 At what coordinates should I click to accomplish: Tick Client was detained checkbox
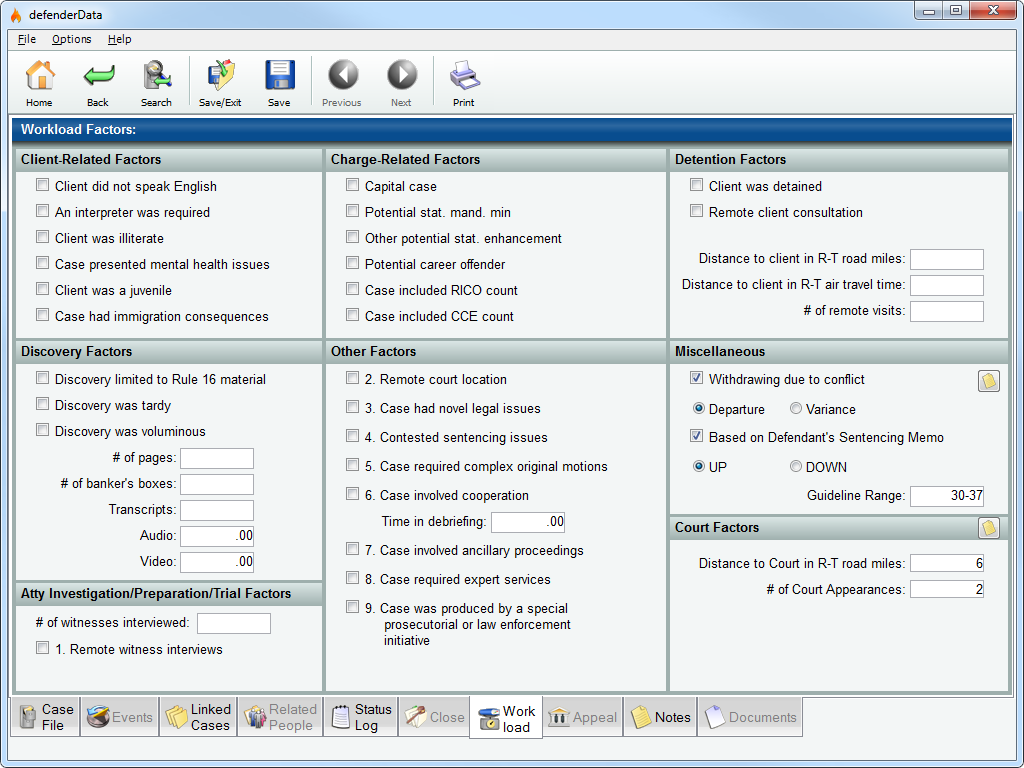click(697, 185)
